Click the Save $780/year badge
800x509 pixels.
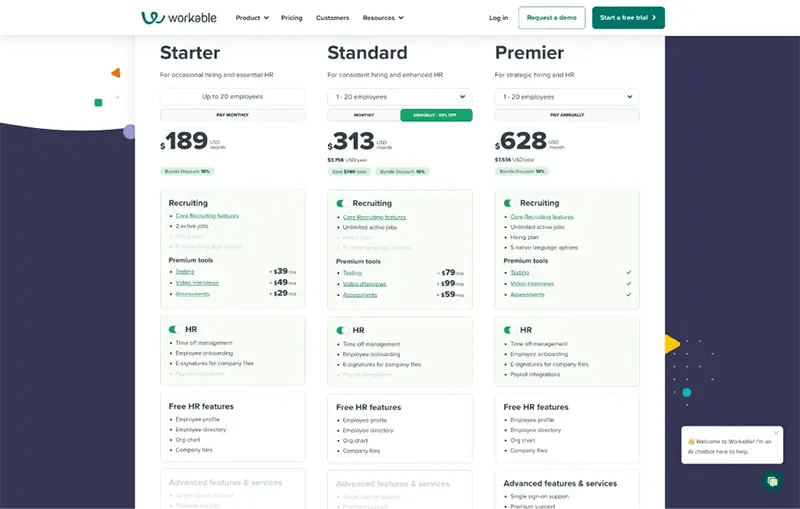tap(349, 172)
